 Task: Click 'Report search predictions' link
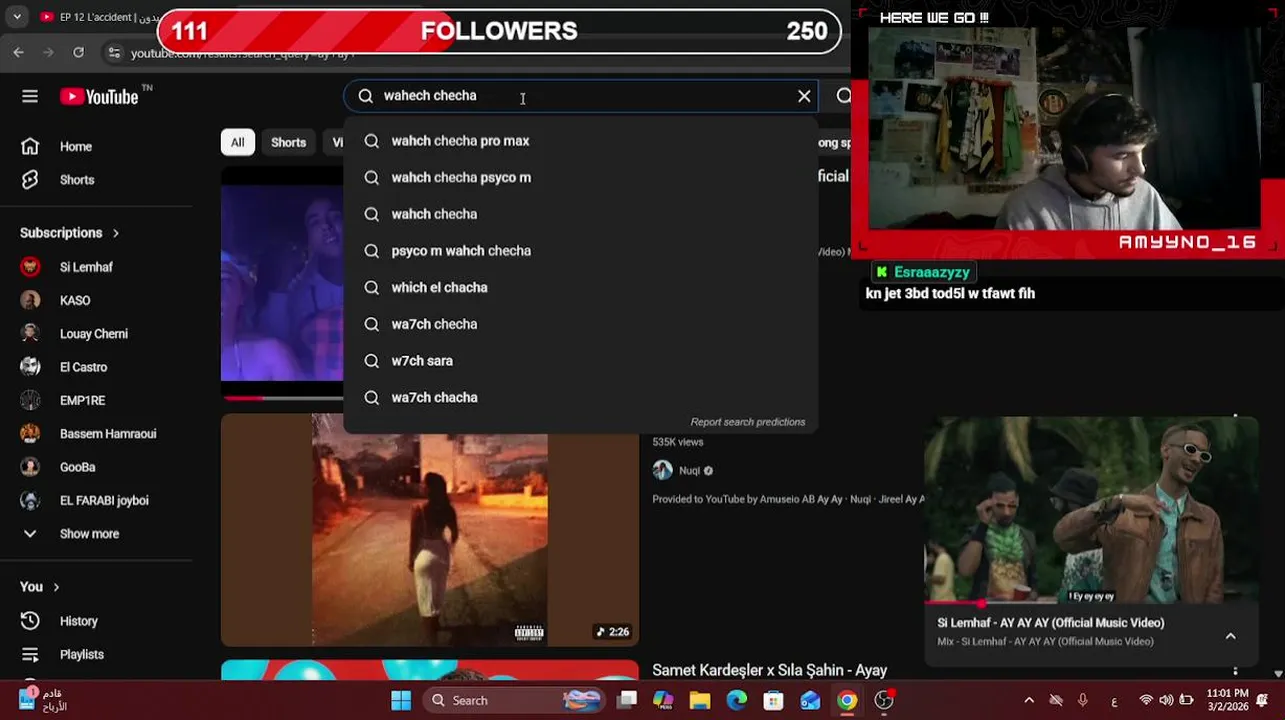(747, 422)
